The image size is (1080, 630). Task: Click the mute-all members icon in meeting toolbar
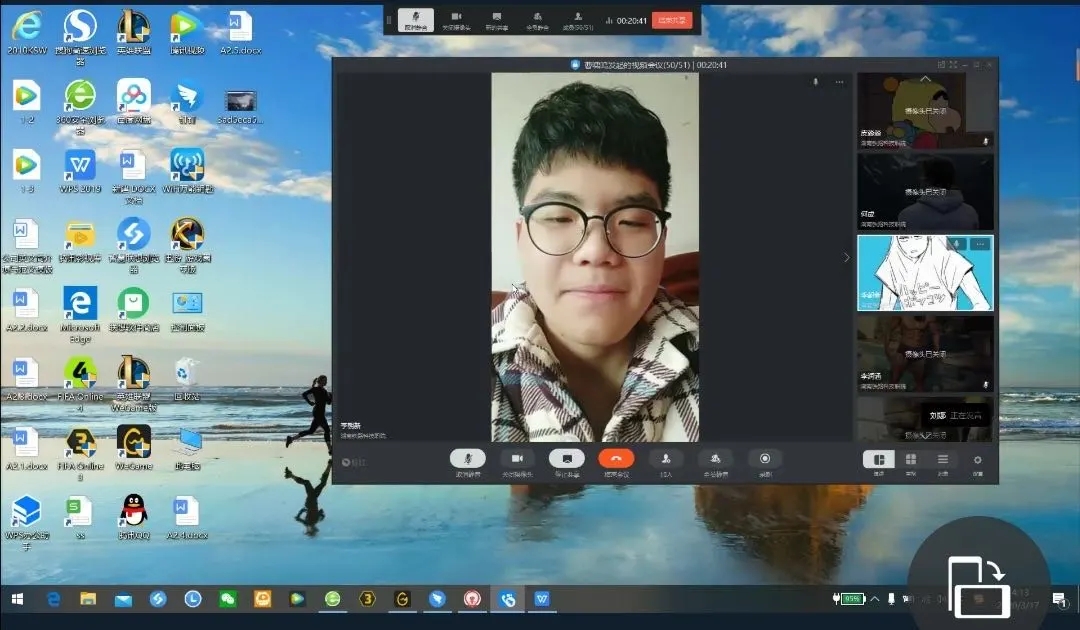(x=715, y=459)
